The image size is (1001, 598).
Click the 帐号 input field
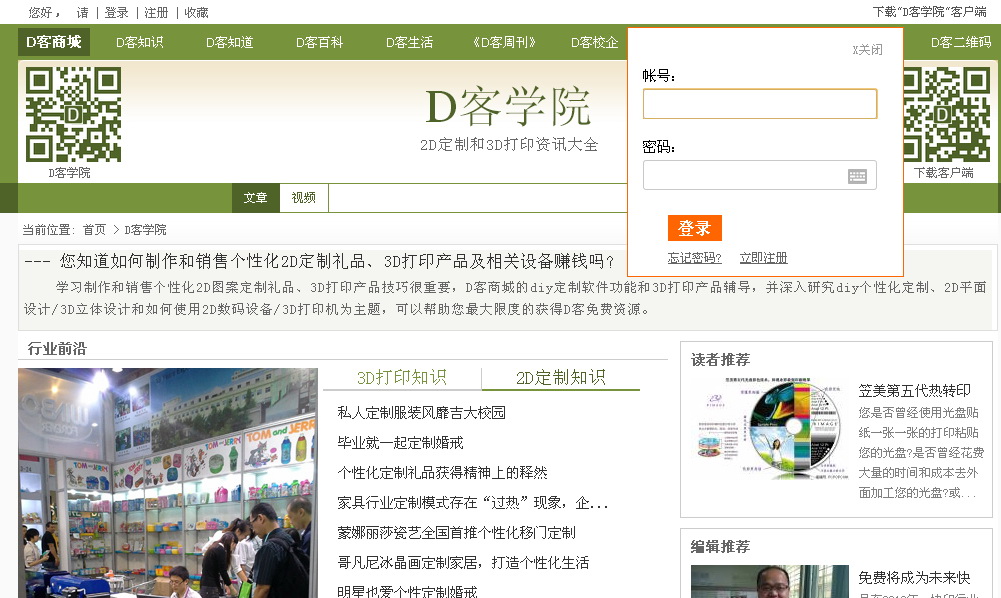pos(759,104)
